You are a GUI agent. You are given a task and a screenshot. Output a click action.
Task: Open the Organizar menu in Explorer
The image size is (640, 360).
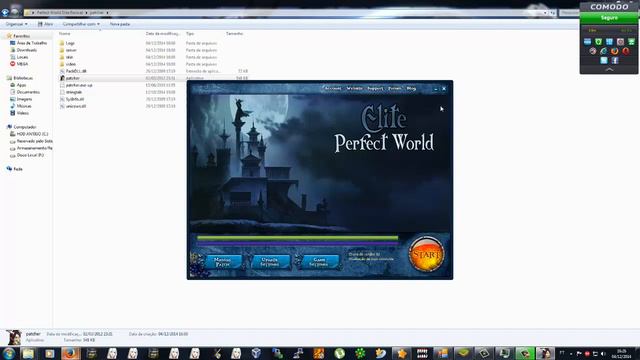coord(17,24)
